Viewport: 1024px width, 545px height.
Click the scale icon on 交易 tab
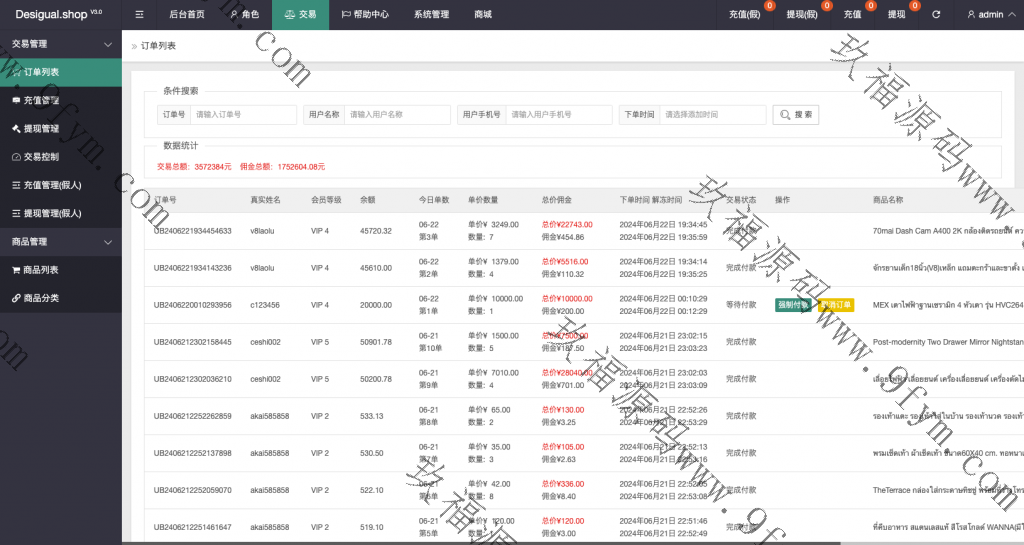[290, 15]
